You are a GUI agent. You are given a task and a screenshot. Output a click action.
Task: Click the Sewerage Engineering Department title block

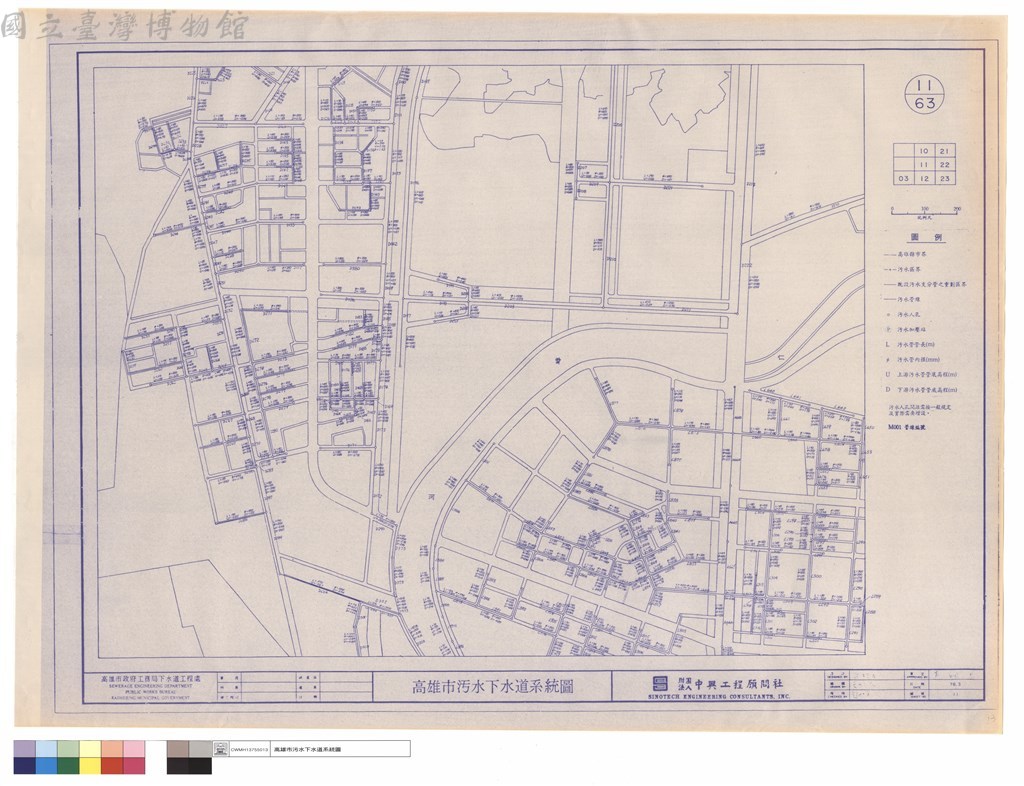tap(146, 687)
